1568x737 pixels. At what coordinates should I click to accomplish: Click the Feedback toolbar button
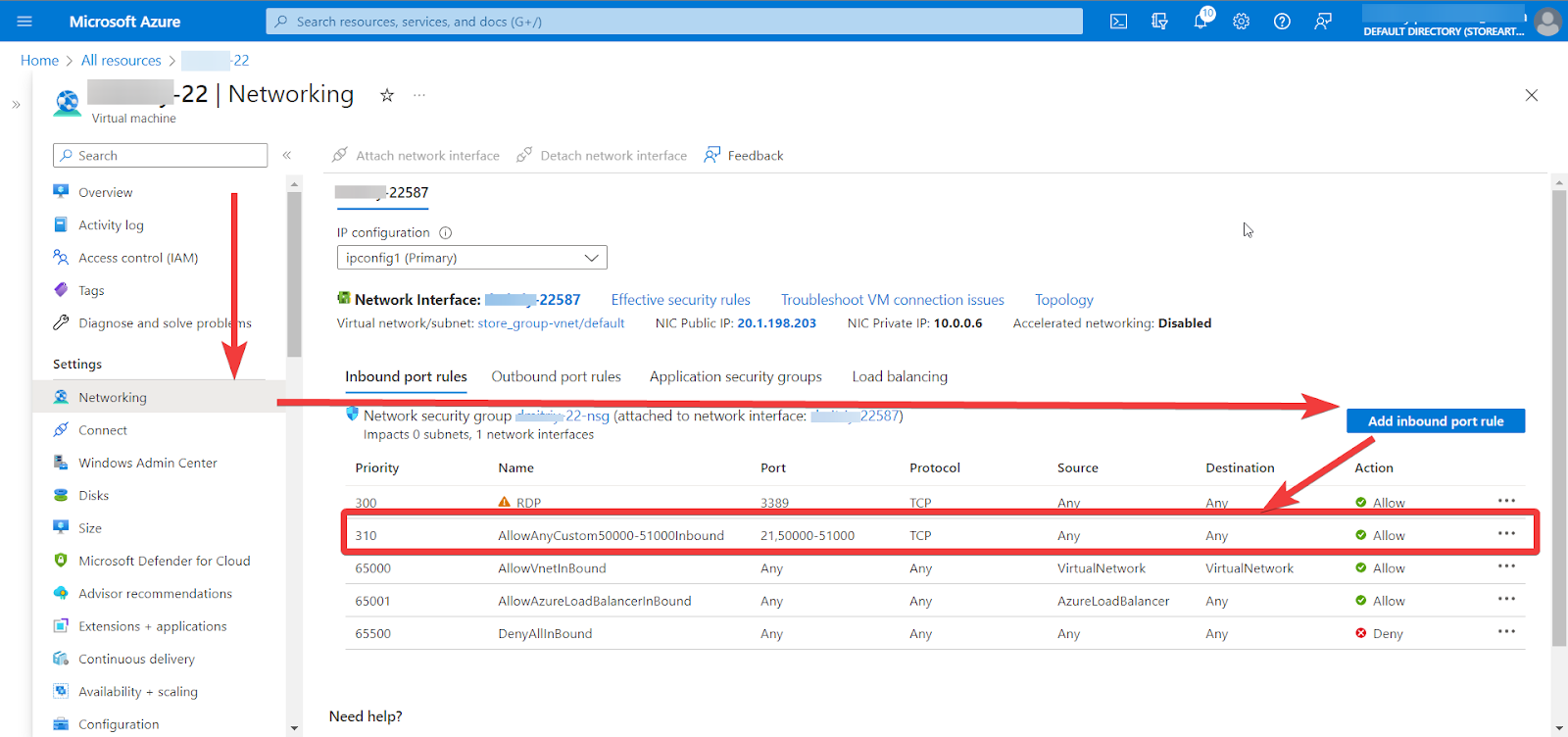(x=744, y=155)
